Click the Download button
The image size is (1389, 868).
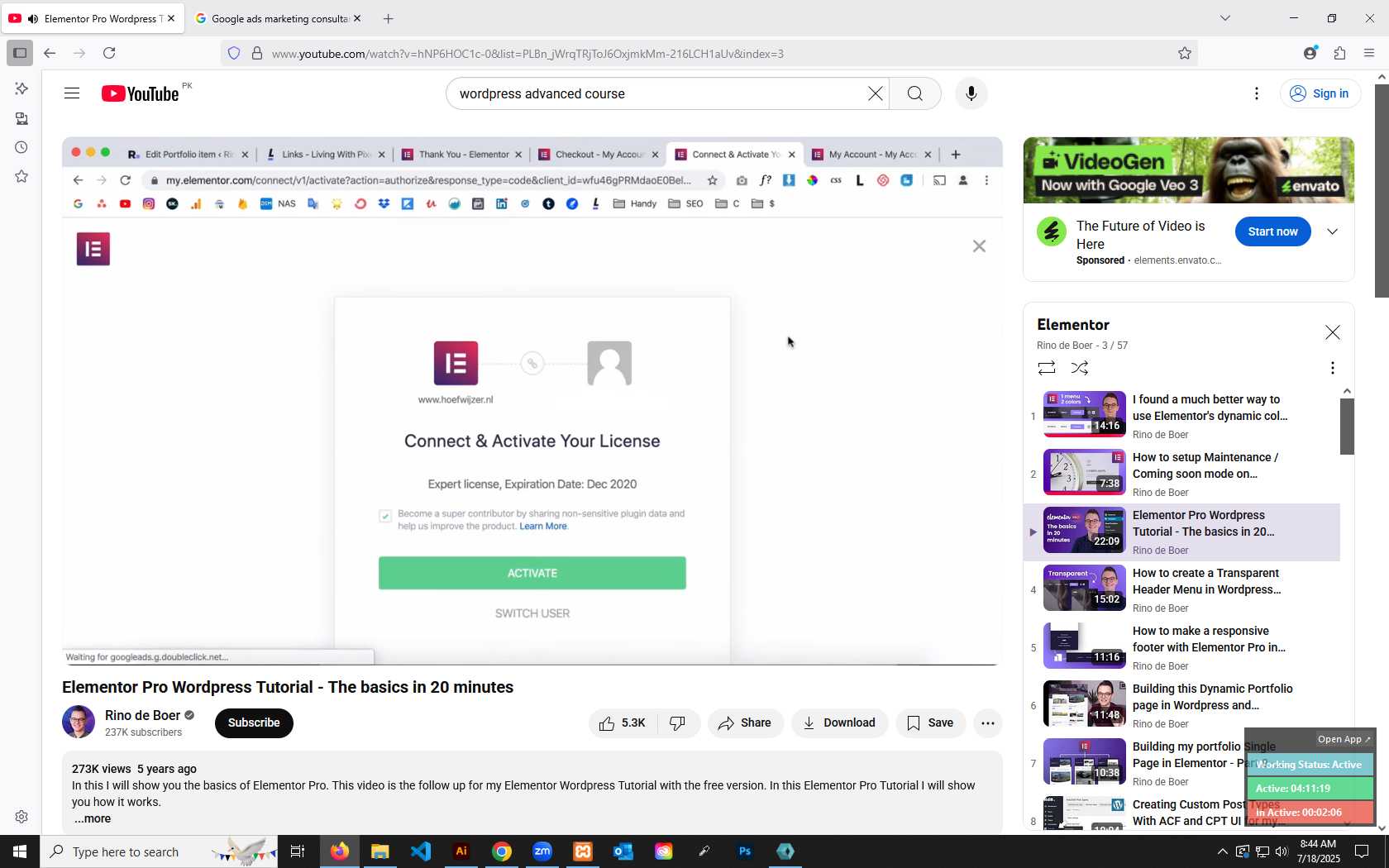[x=839, y=723]
